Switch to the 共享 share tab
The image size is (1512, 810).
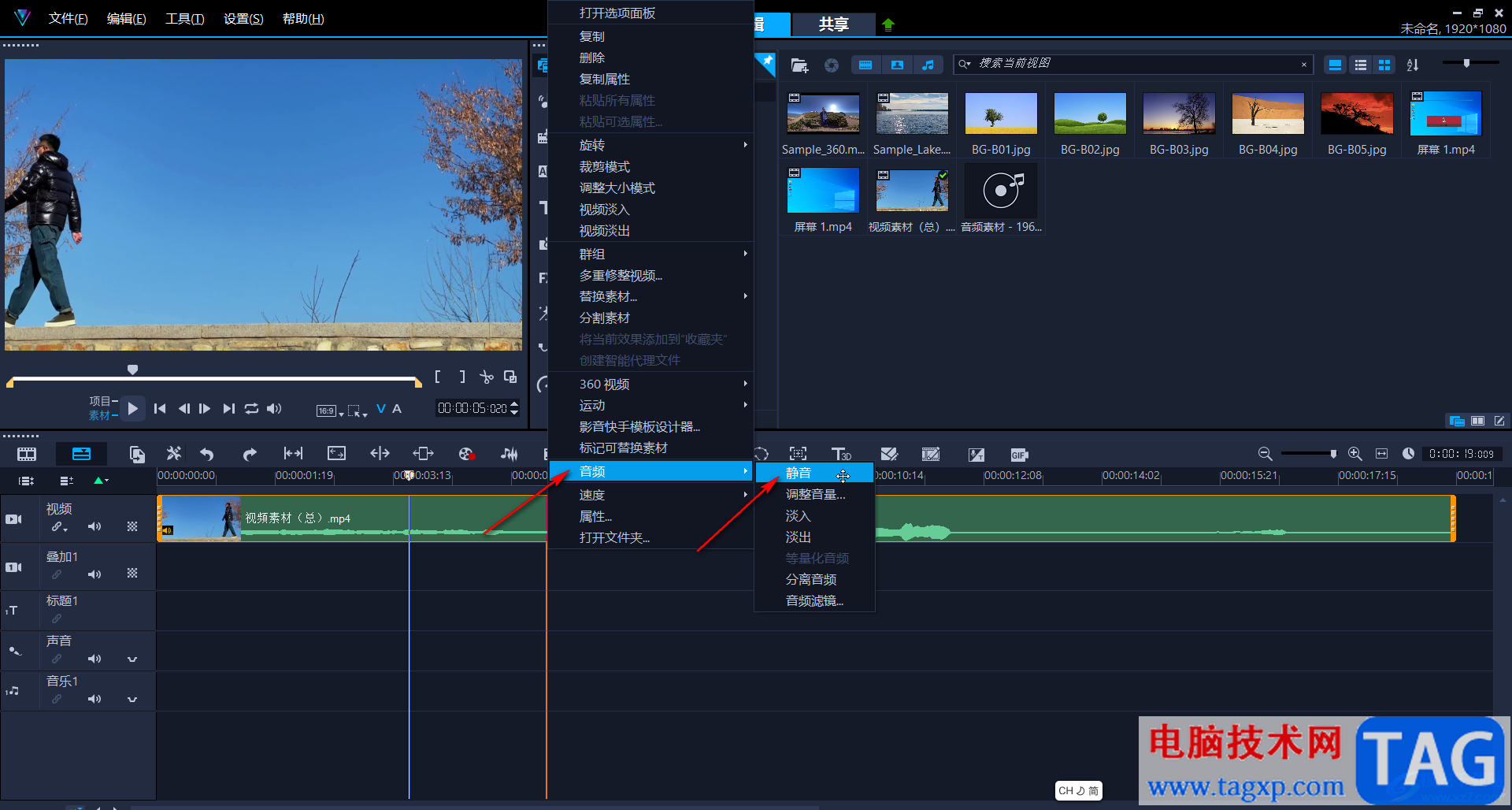[x=833, y=24]
